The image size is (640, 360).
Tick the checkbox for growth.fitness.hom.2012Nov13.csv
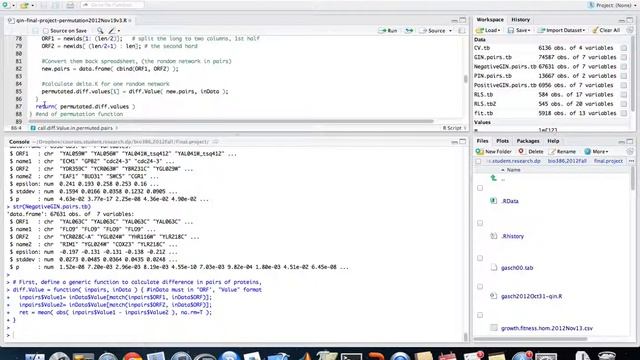480,315
